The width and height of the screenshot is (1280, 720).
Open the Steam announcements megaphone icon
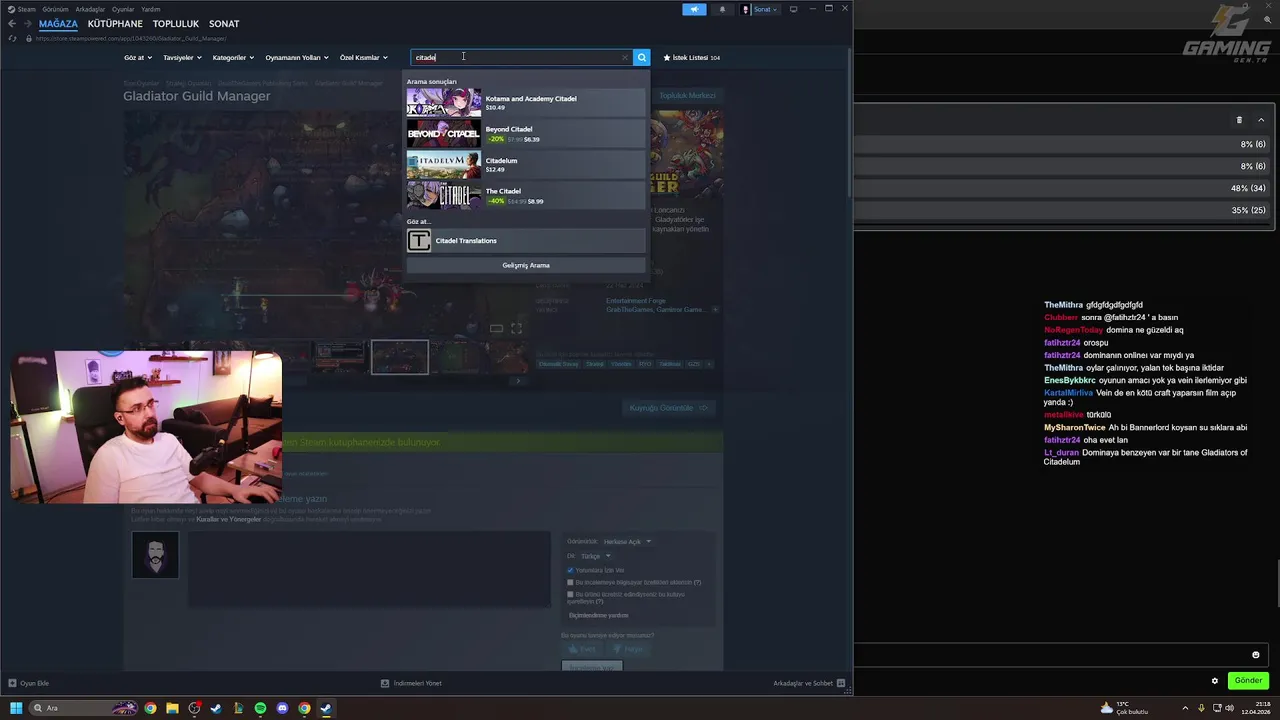694,9
